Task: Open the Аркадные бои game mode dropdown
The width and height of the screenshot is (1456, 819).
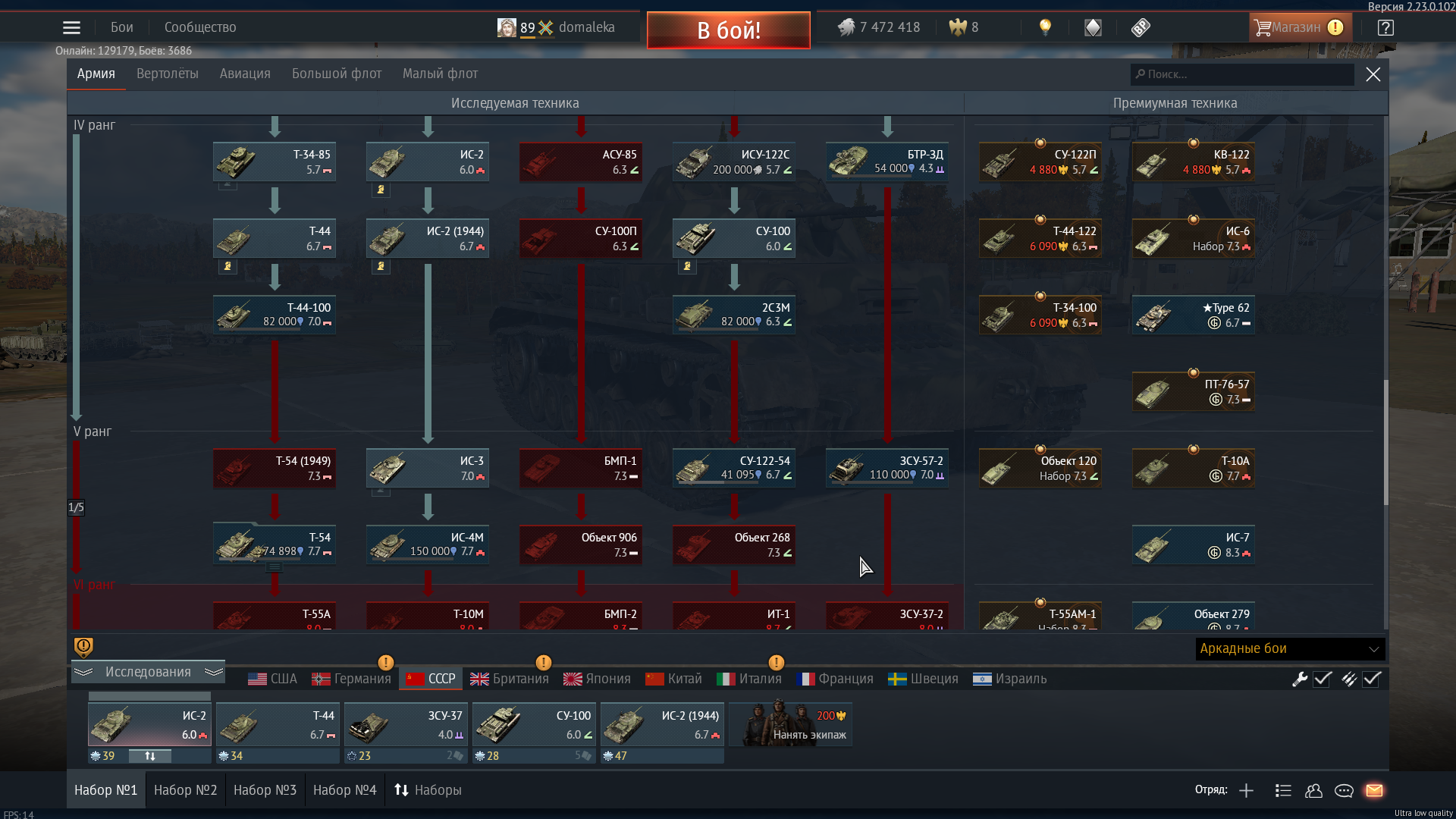Action: (x=1290, y=648)
